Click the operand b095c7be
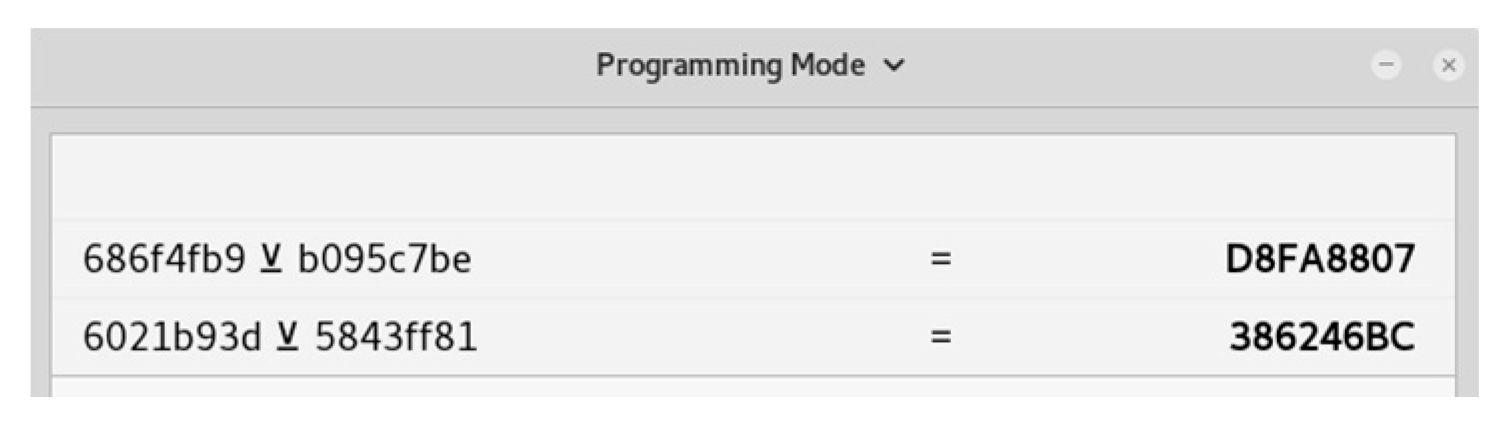The height and width of the screenshot is (423, 1500). point(384,260)
